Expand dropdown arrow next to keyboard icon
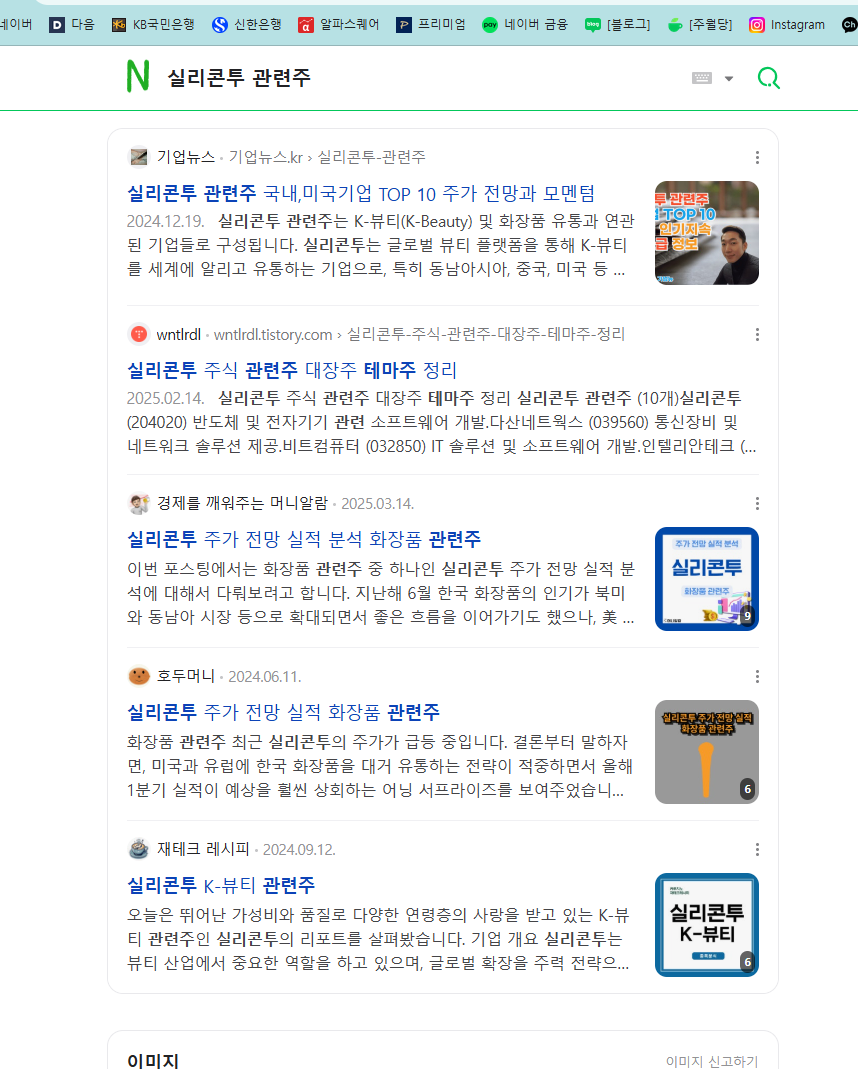This screenshot has width=858, height=1069. pyautogui.click(x=729, y=79)
